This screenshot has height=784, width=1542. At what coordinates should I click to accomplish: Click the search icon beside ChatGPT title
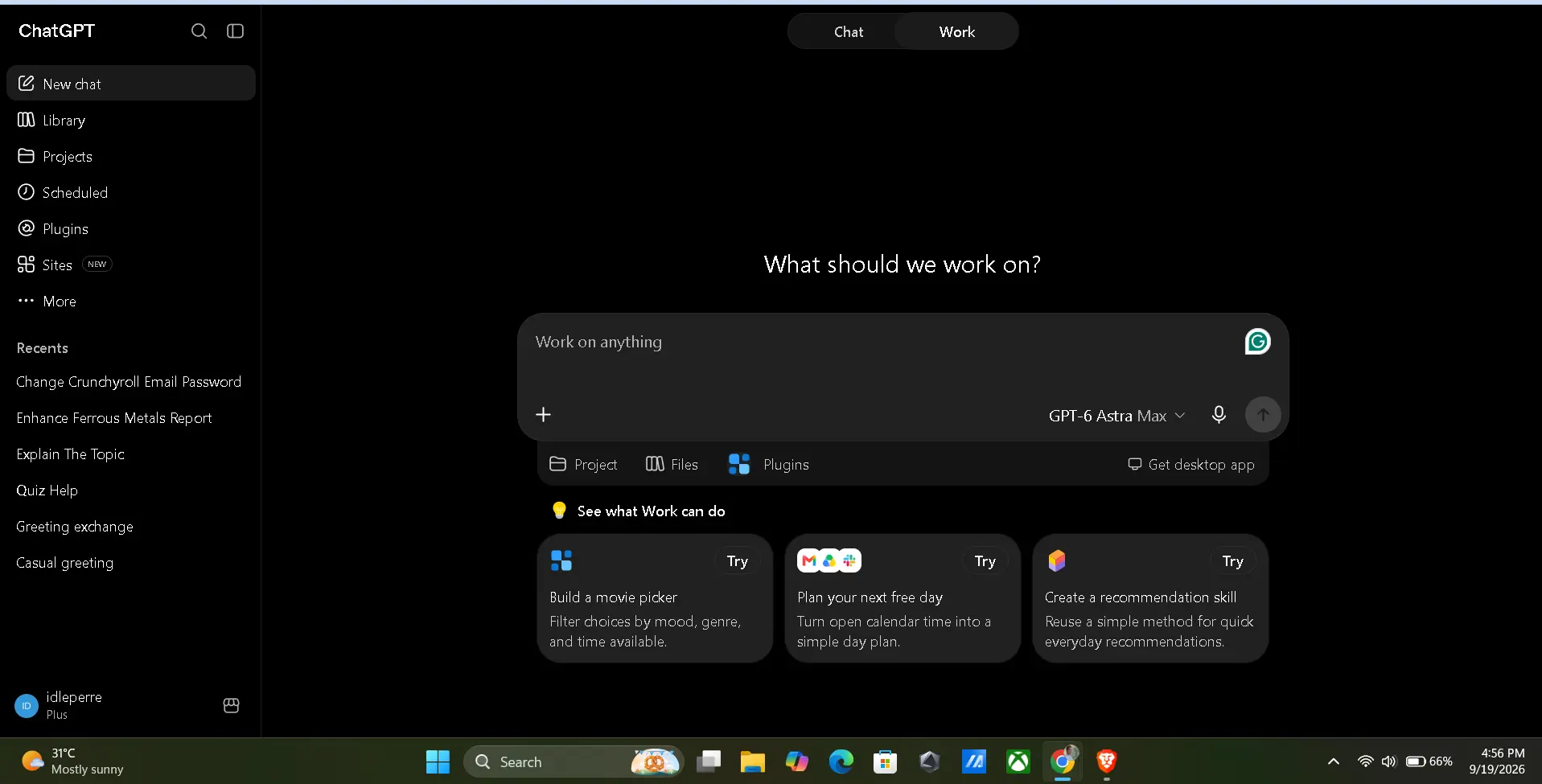click(199, 31)
